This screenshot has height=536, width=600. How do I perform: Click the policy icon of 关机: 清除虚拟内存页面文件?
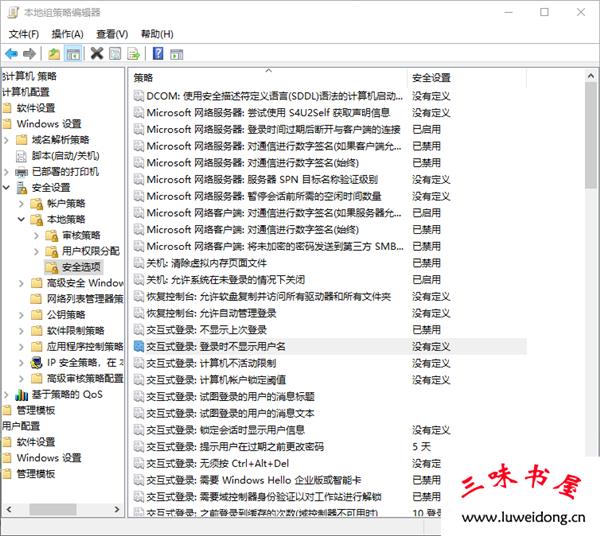point(139,263)
